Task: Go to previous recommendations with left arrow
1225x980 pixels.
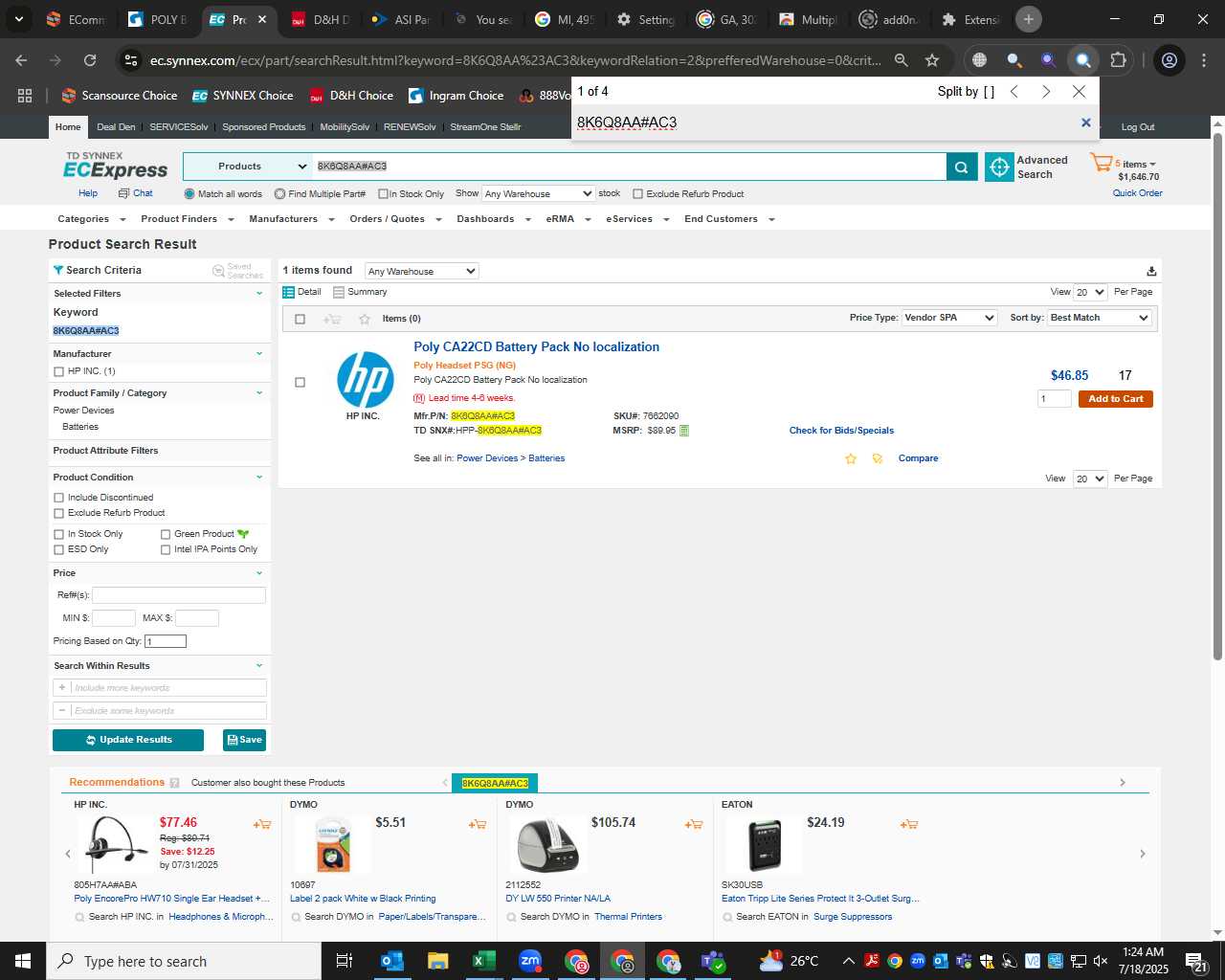Action: tap(68, 854)
